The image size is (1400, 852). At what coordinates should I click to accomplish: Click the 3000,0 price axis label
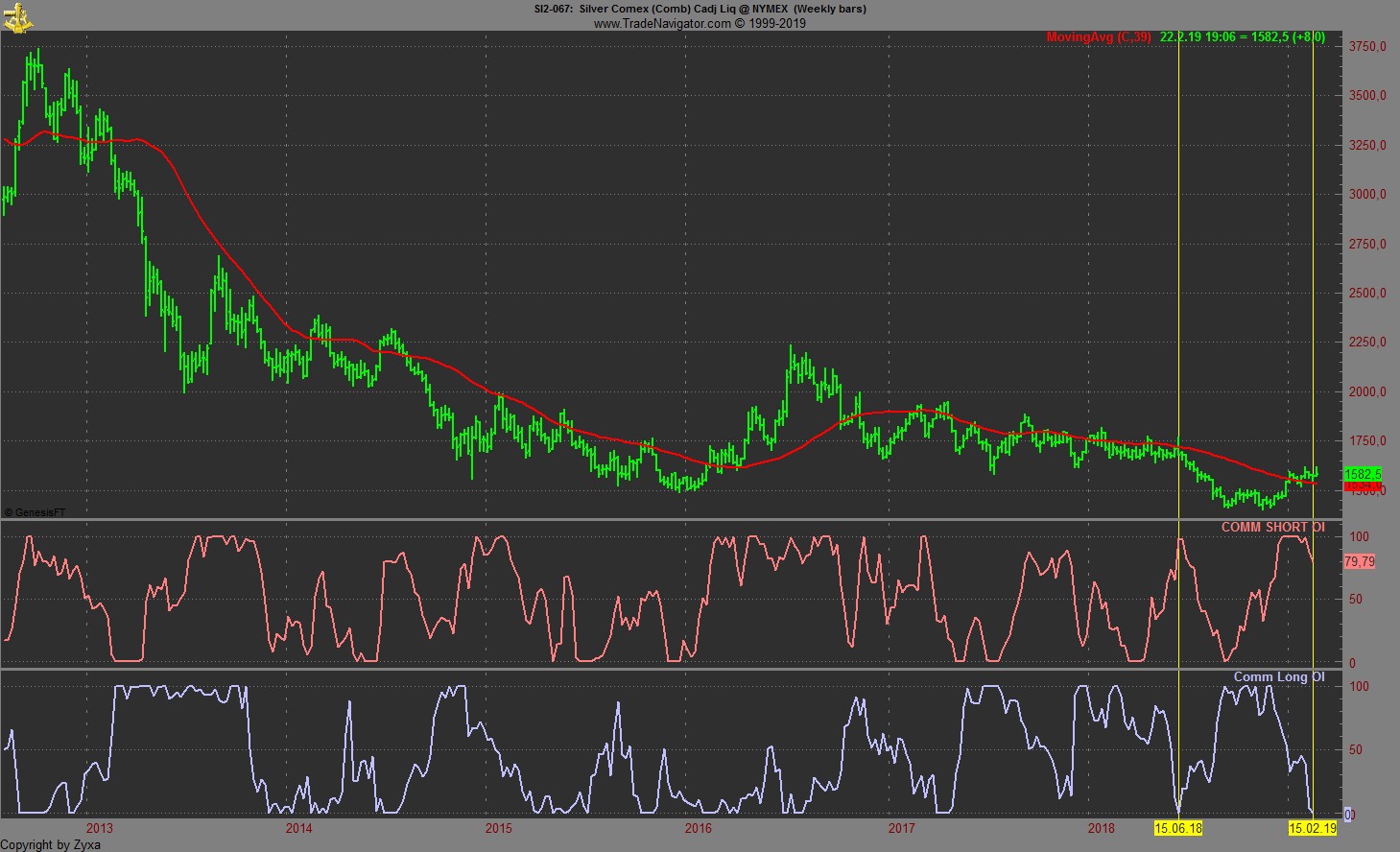1367,195
